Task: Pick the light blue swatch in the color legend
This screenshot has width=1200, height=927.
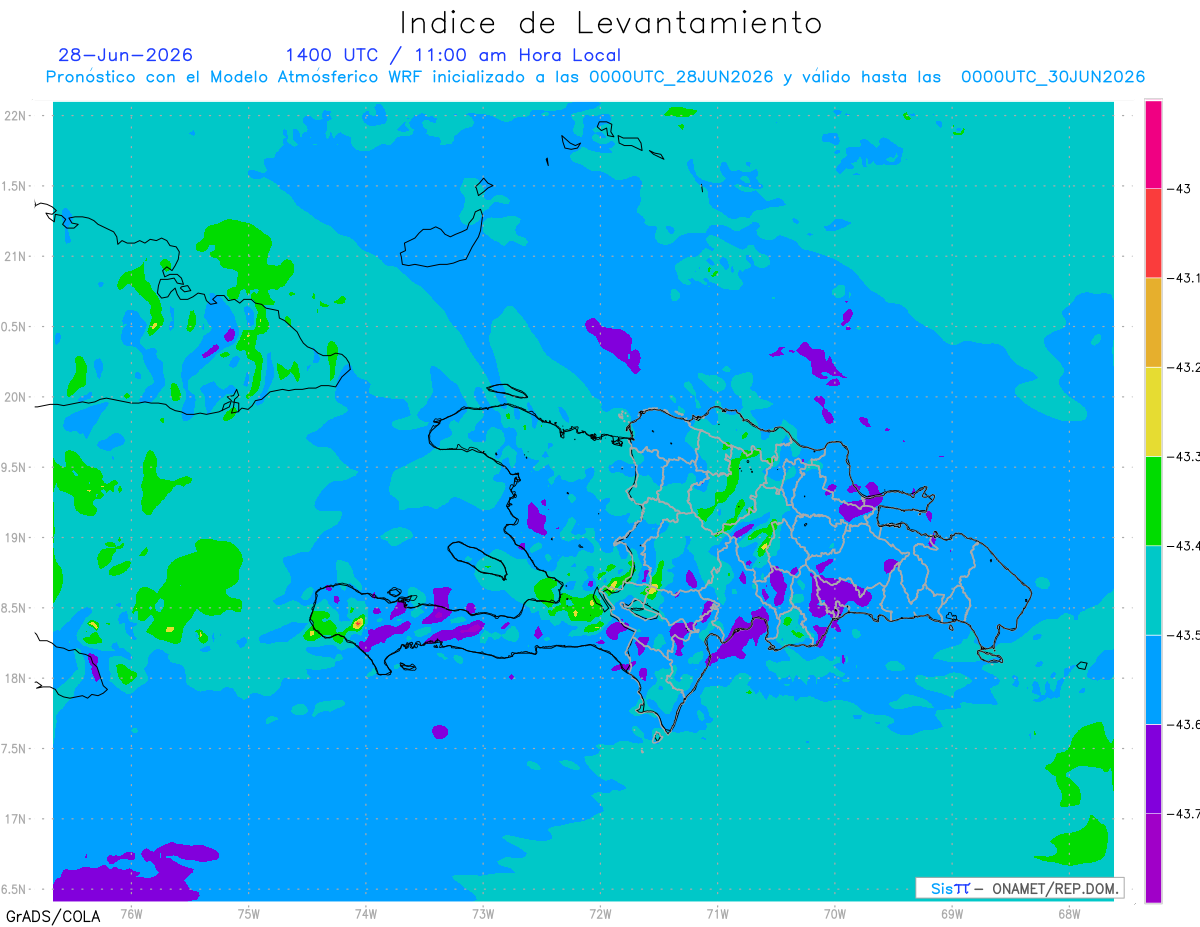Action: 1153,679
